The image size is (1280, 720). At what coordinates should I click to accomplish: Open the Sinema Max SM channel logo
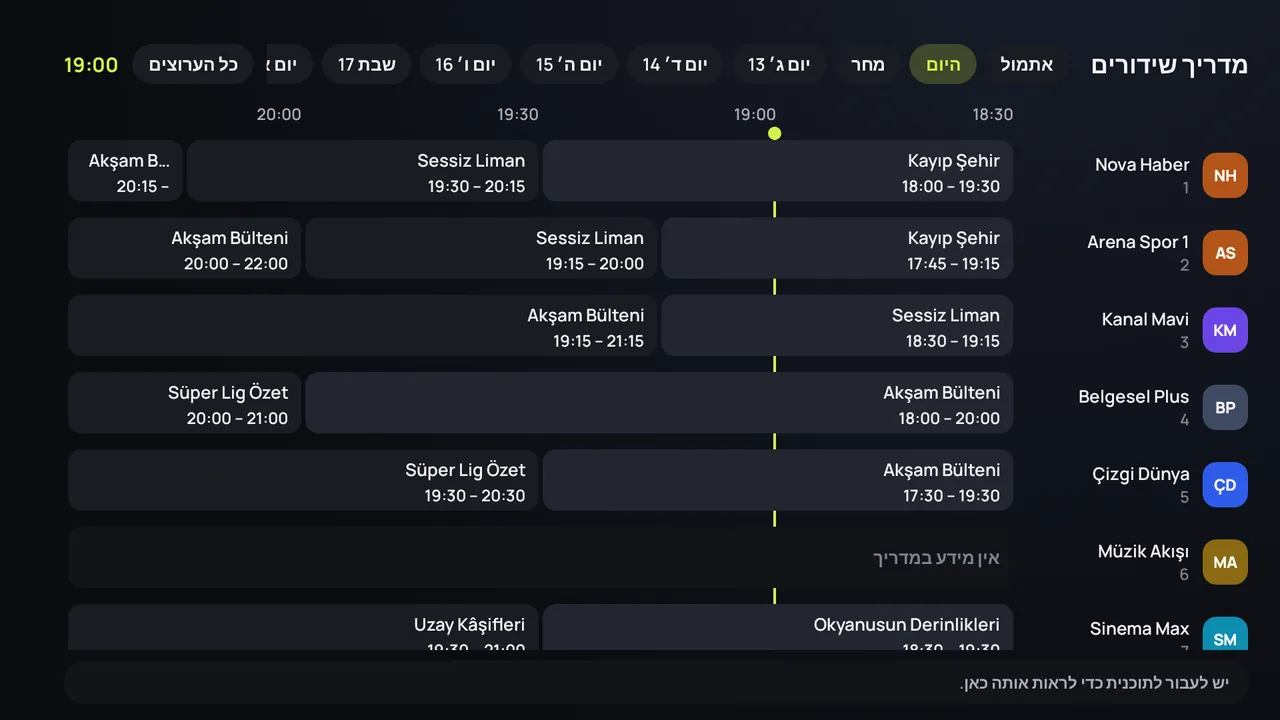(x=1225, y=634)
